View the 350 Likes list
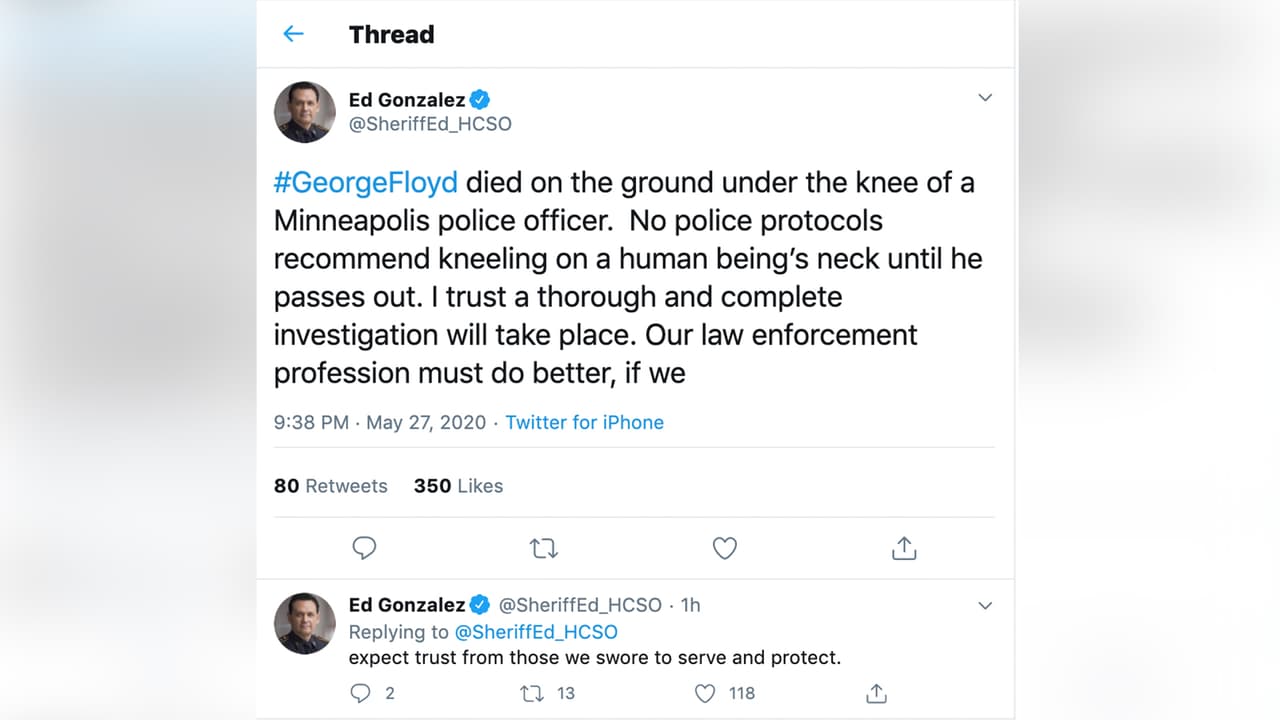1280x720 pixels. tap(458, 486)
